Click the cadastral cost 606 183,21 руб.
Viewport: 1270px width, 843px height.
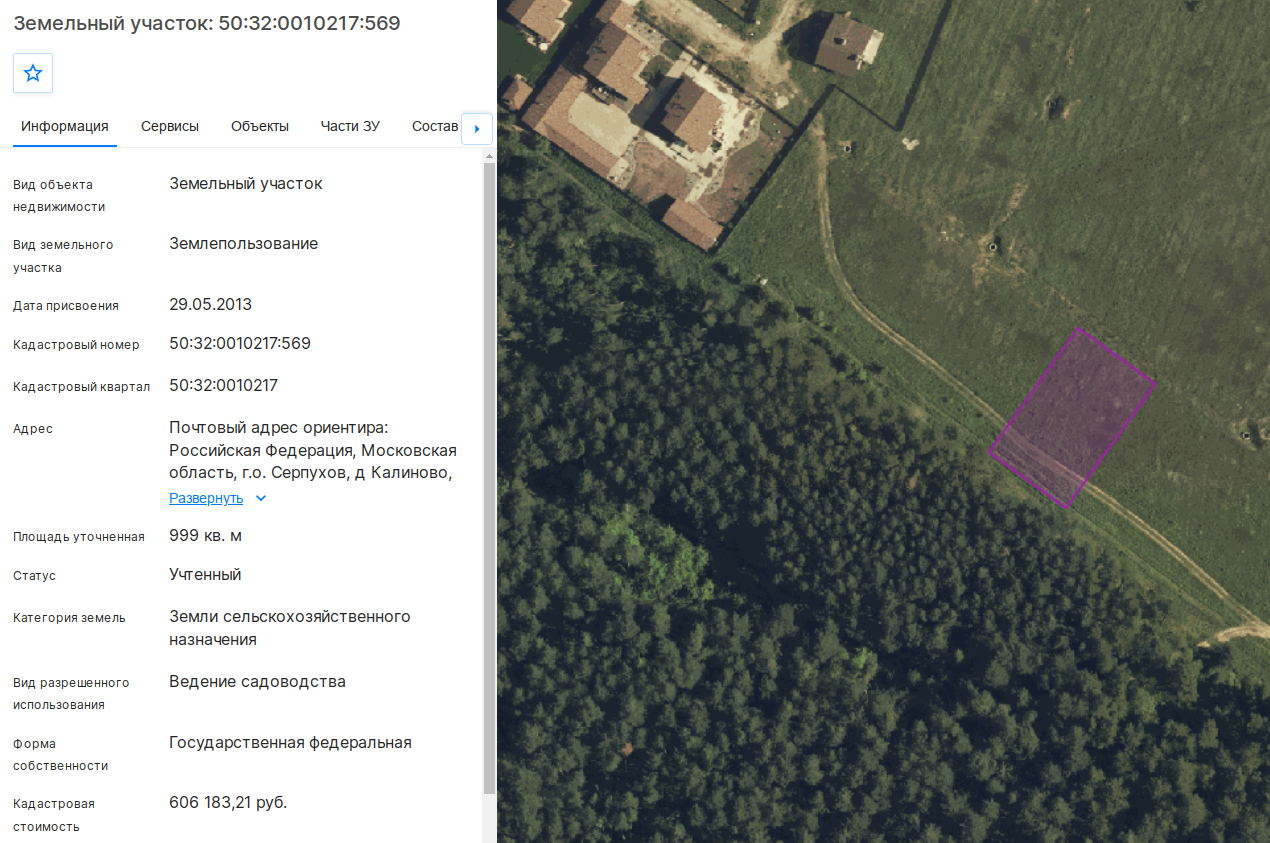click(x=228, y=803)
